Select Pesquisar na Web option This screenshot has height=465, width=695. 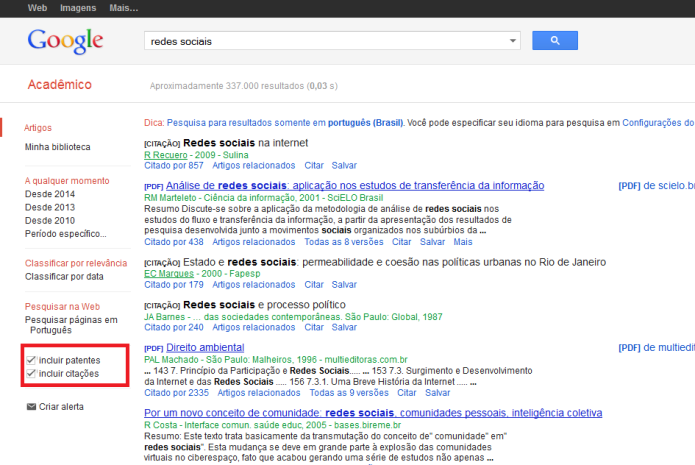click(x=62, y=307)
